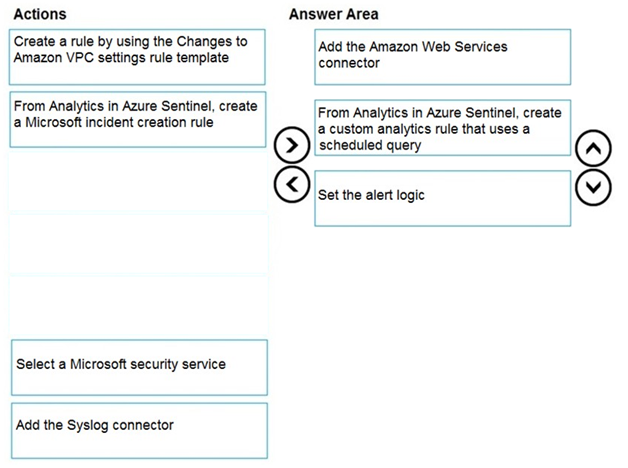Select the custom analytics rule scheduled query answer
The image size is (628, 468).
(443, 128)
